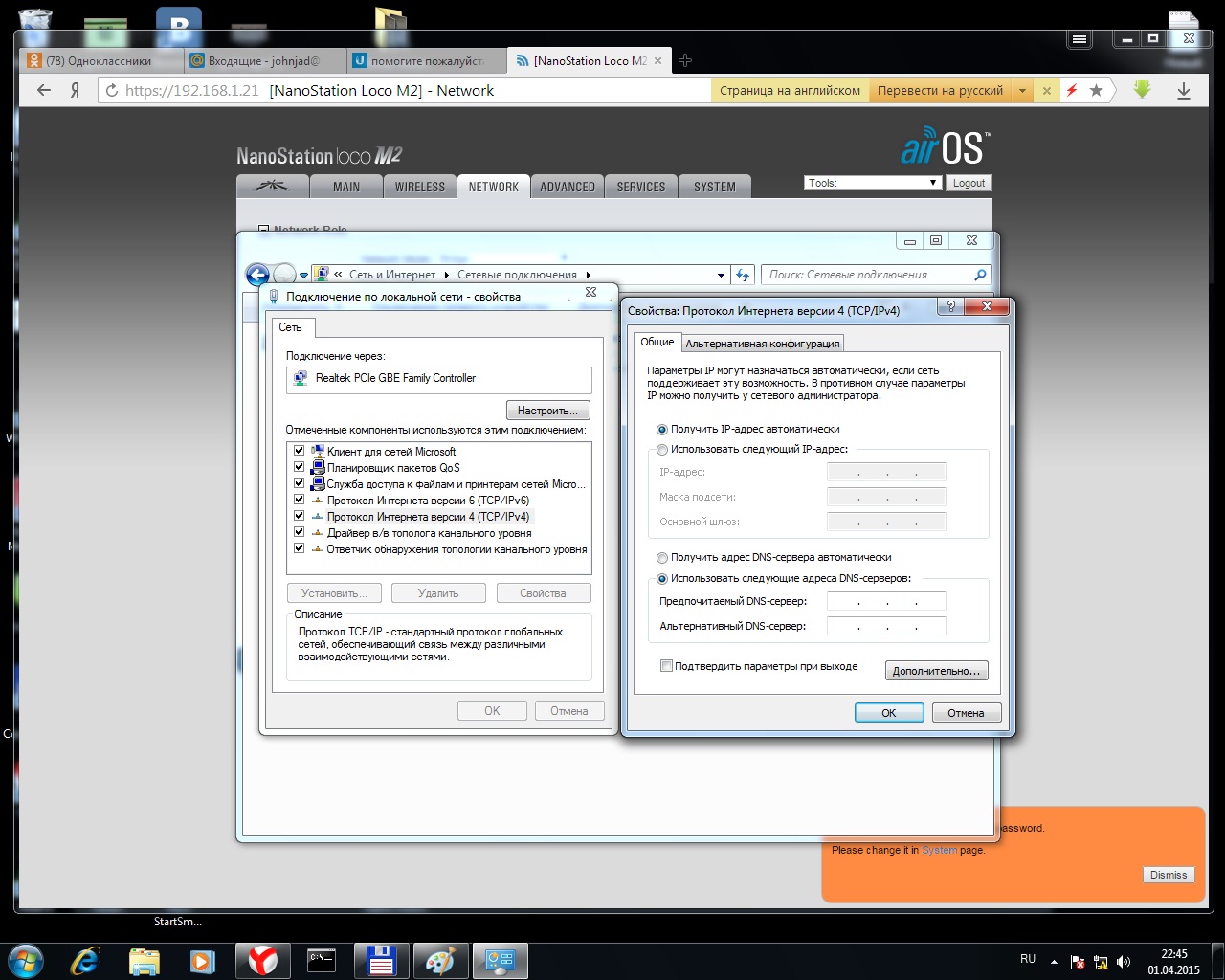Open the recent pages dropdown arrow in Explorer

(304, 276)
